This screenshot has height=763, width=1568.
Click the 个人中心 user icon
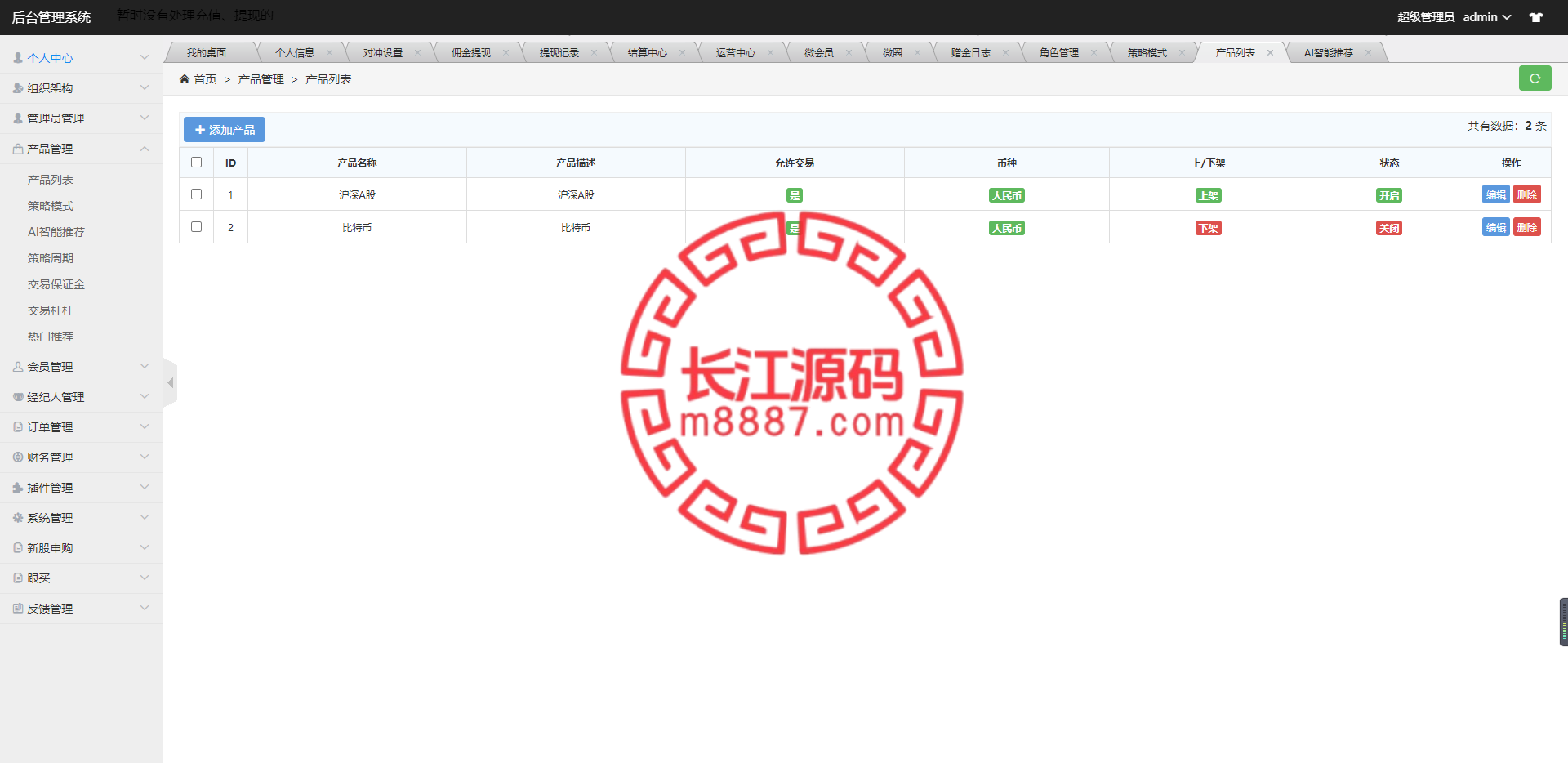tap(18, 58)
